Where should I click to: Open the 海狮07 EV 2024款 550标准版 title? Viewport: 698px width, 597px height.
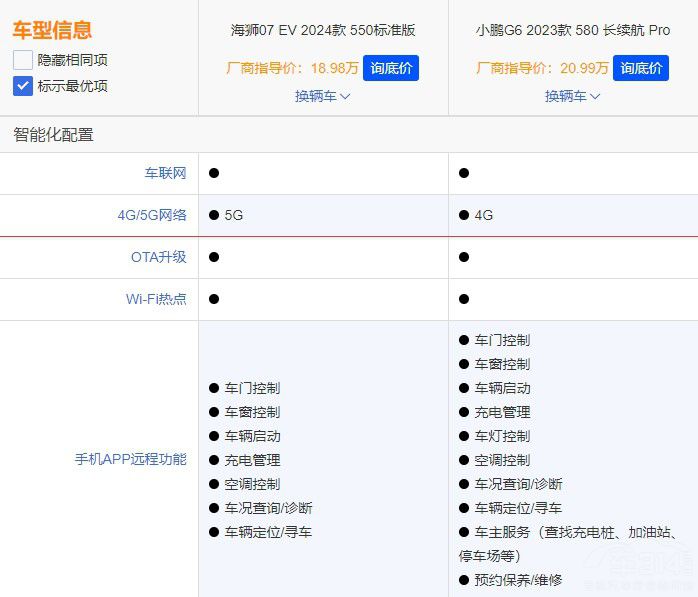(323, 30)
